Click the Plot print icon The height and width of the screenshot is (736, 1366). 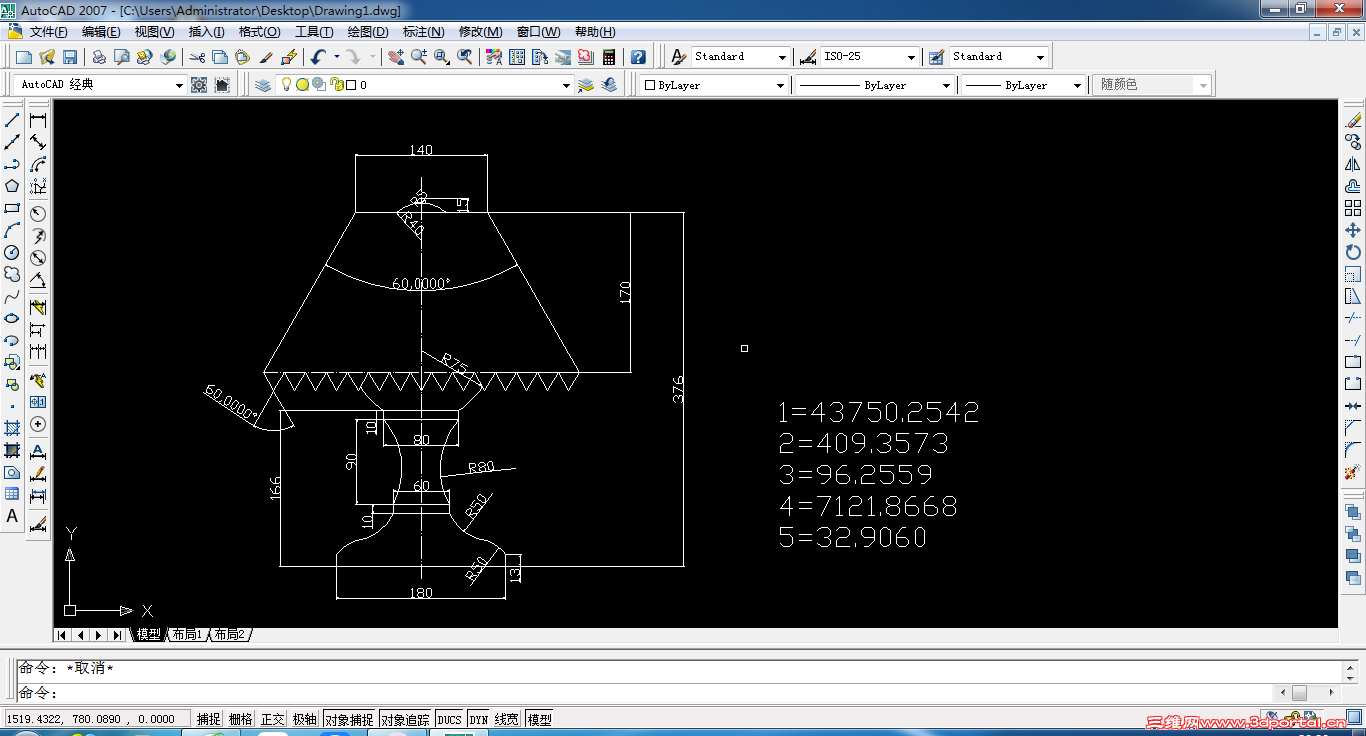point(99,57)
